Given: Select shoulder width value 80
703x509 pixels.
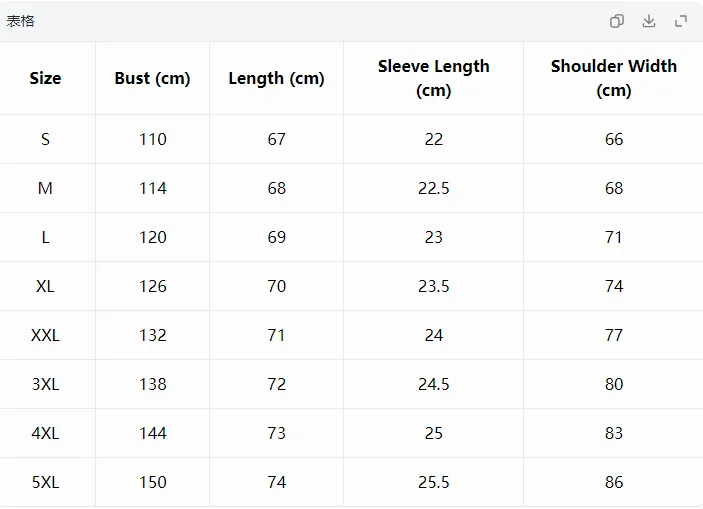Looking at the screenshot, I should click(x=614, y=384).
